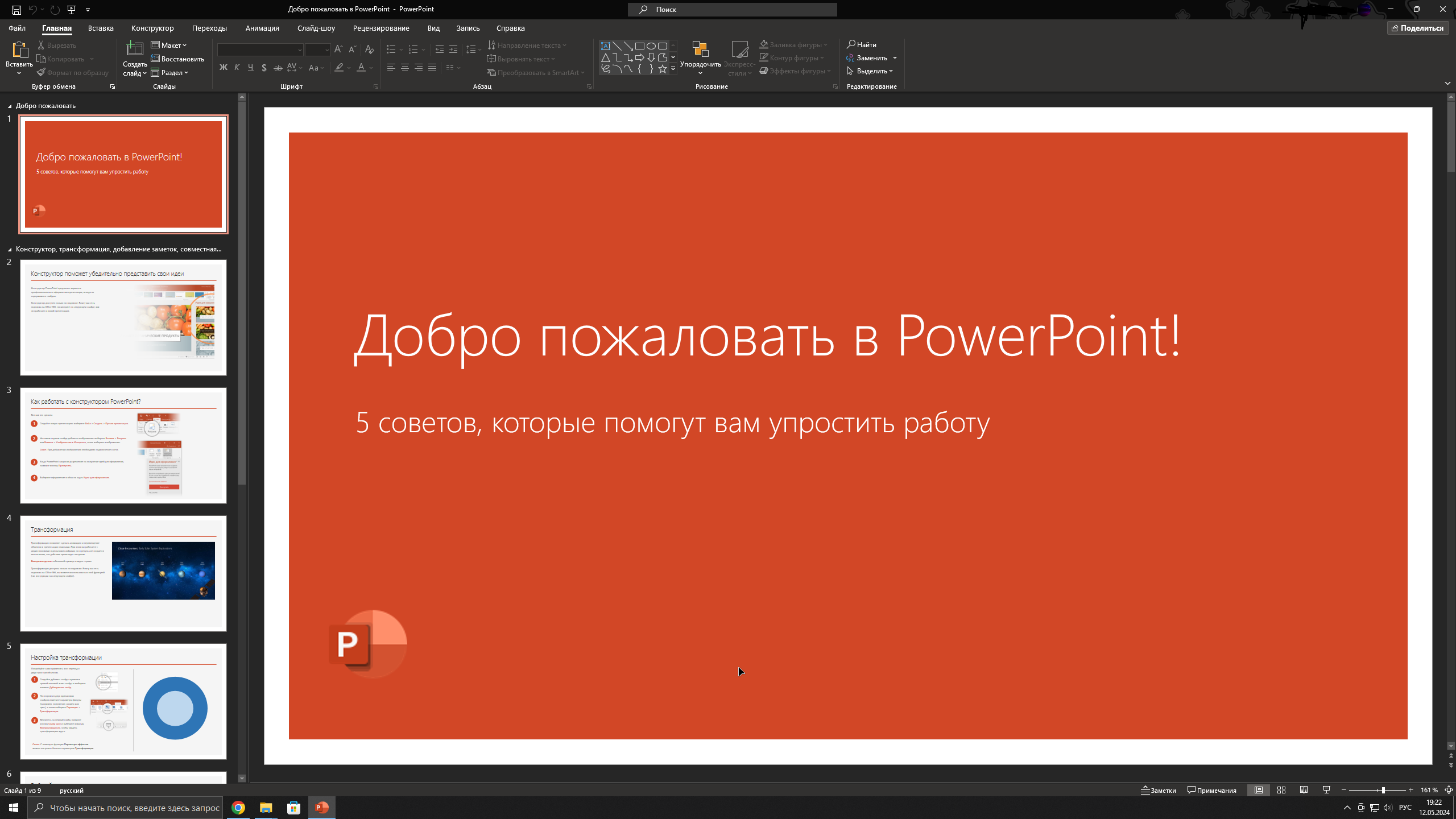
Task: Collapse the Конструктор, трансформация section
Action: click(x=10, y=250)
